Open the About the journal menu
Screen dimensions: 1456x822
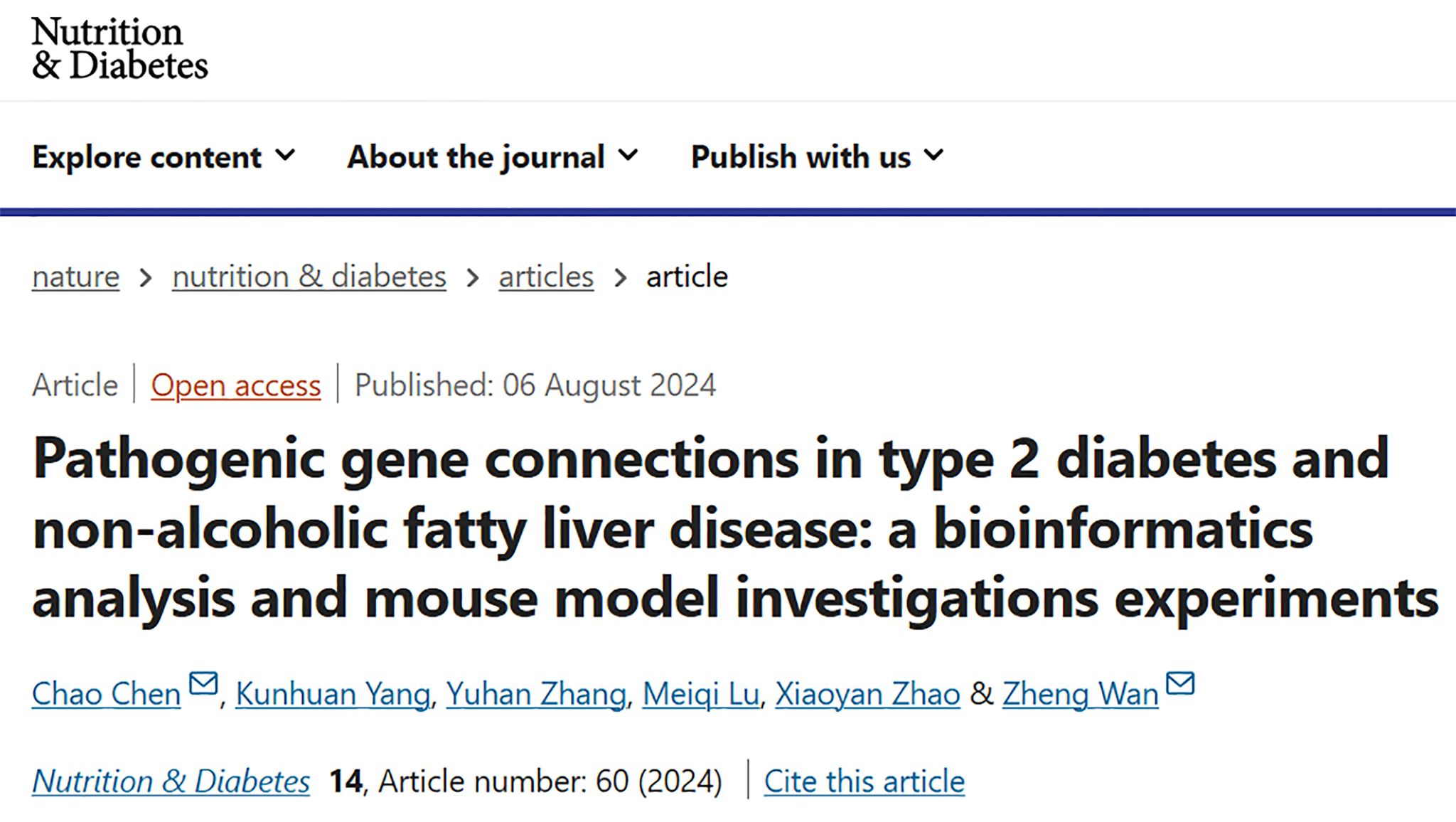coord(476,157)
